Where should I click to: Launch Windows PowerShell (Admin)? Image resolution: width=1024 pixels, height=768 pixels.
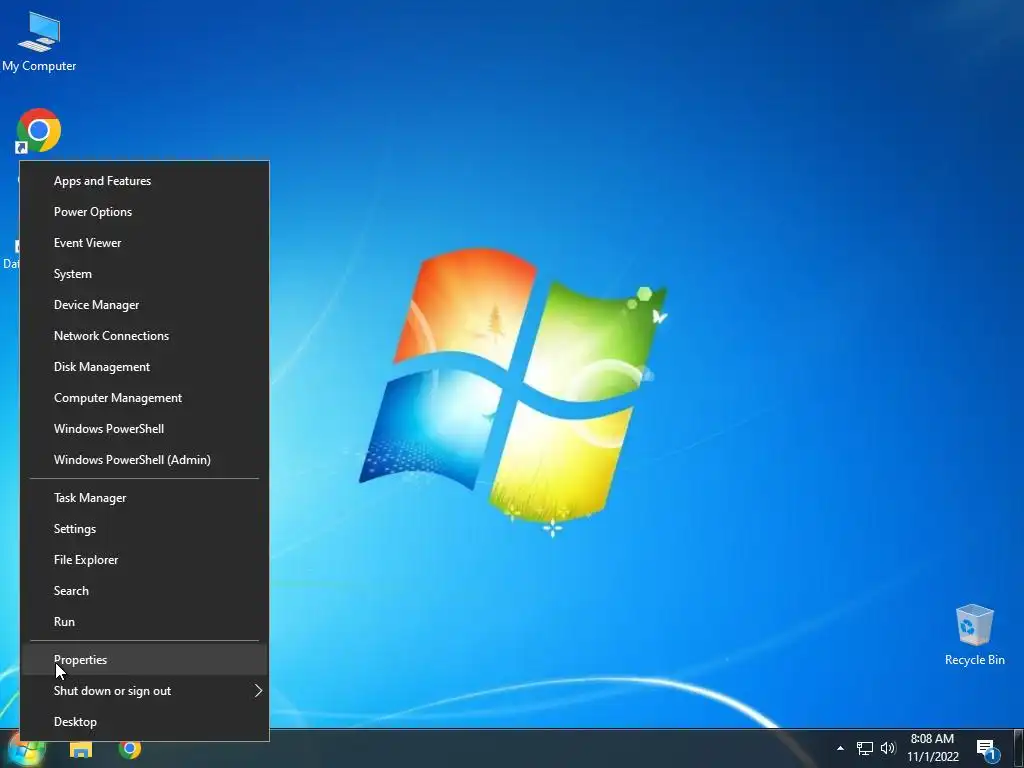[144, 460]
